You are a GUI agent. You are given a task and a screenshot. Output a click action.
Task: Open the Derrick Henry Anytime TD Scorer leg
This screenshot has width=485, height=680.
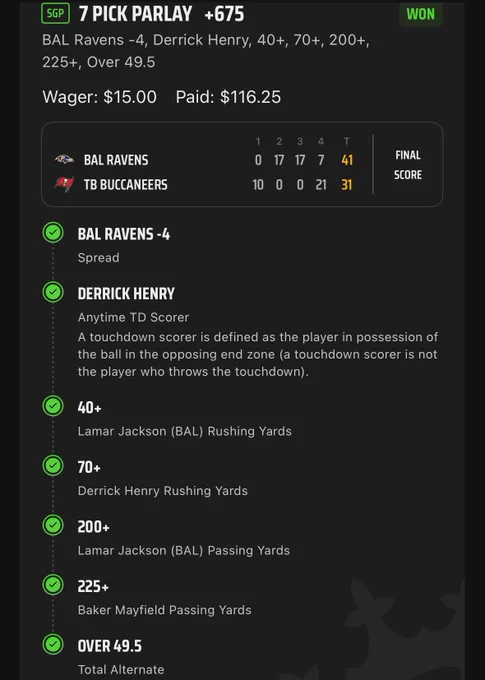(258, 332)
